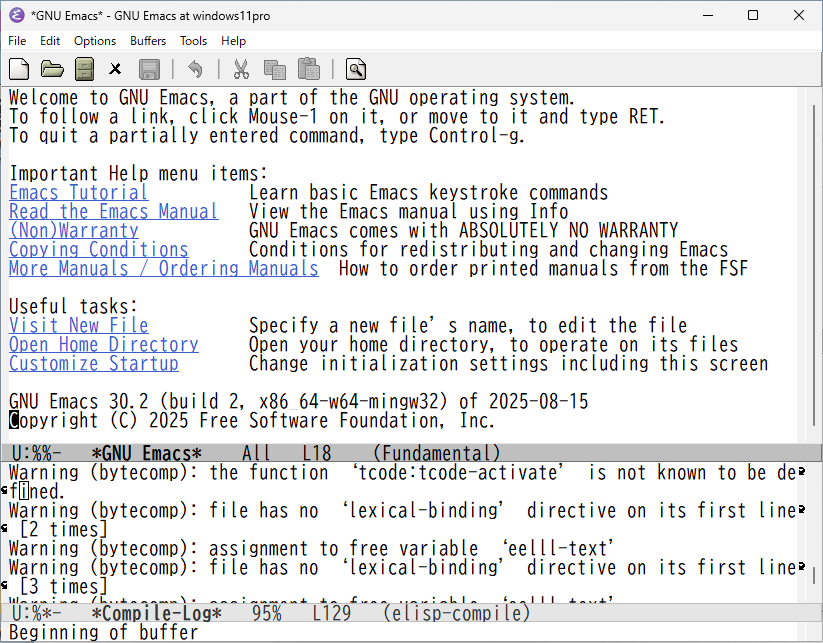Open the Edit menu
The height and width of the screenshot is (643, 823).
pyautogui.click(x=50, y=41)
